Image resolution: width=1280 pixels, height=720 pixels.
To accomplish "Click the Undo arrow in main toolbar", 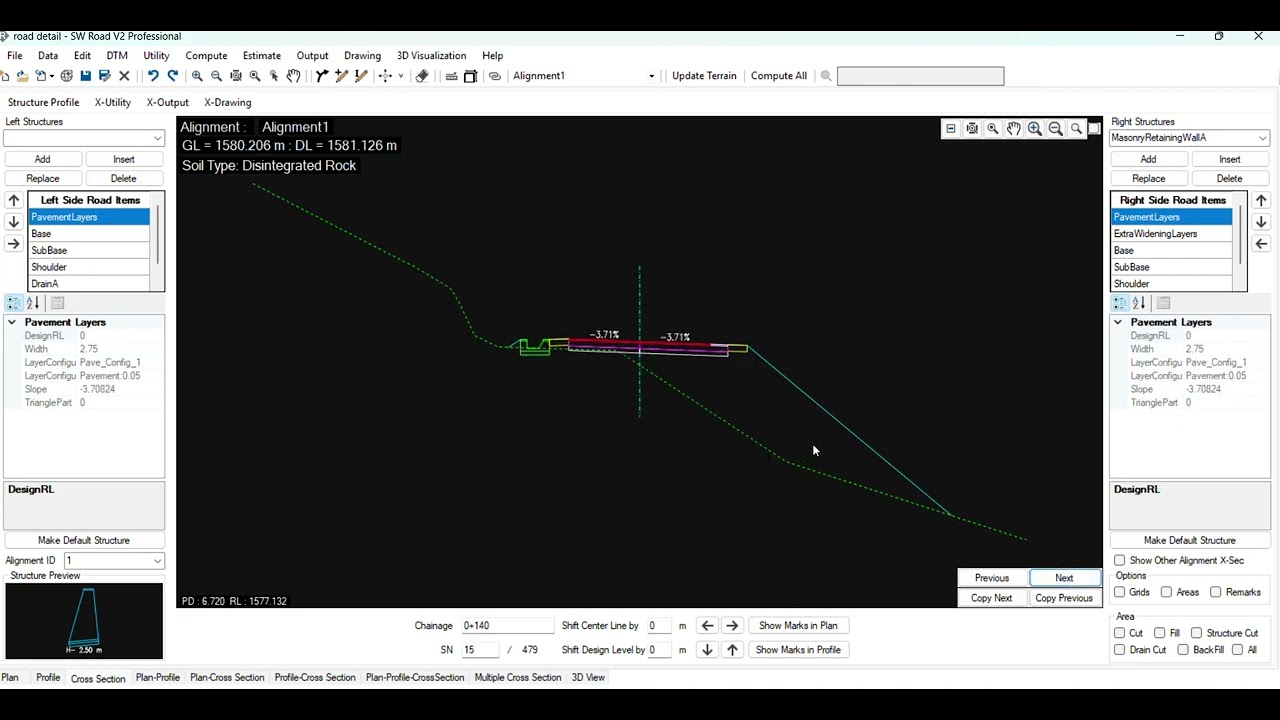I will pyautogui.click(x=153, y=76).
